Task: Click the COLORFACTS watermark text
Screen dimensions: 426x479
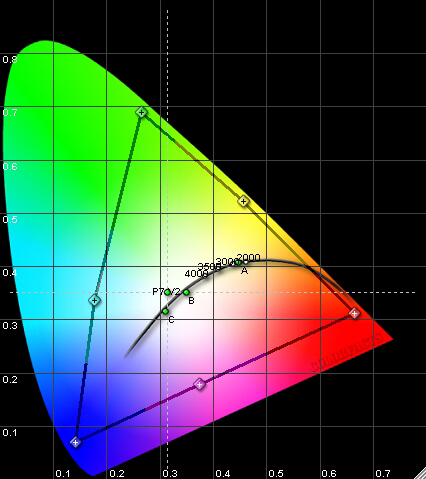Action: 347,352
